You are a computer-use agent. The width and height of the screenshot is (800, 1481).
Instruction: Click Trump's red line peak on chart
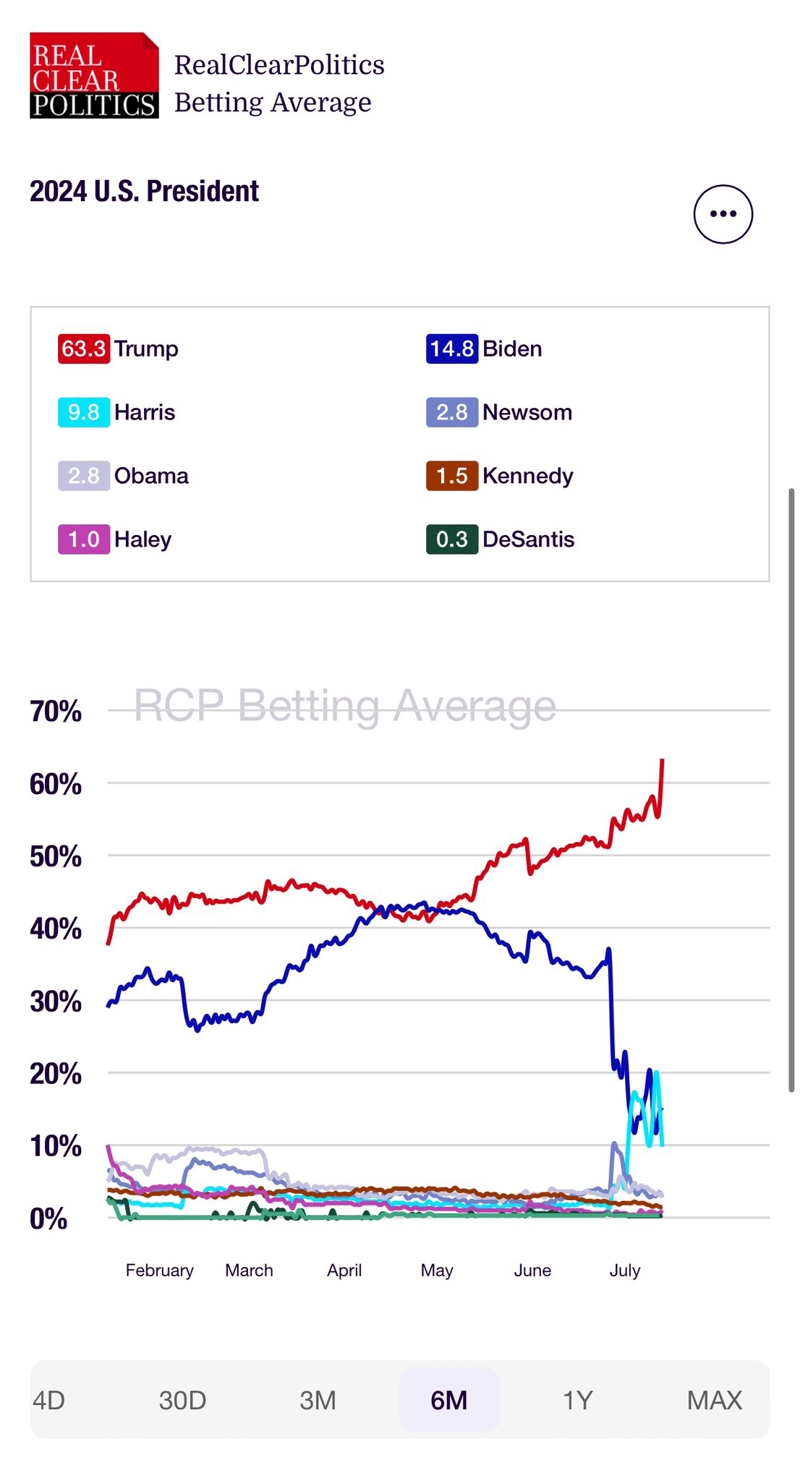click(662, 762)
